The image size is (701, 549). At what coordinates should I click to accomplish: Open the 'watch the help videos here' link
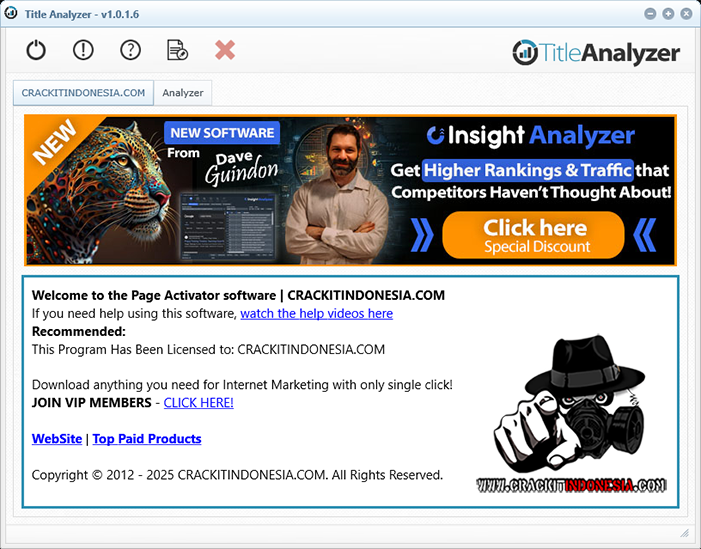pyautogui.click(x=316, y=313)
